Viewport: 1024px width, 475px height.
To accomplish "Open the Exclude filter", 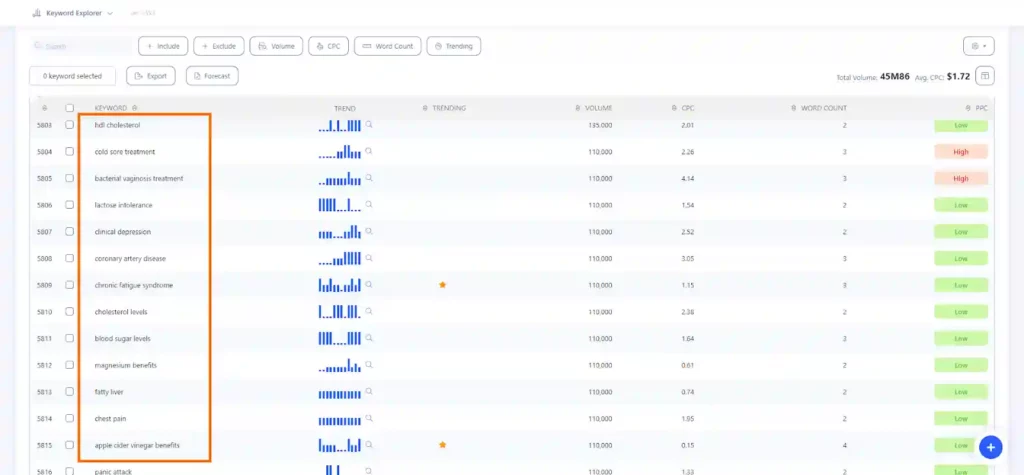I will click(219, 46).
